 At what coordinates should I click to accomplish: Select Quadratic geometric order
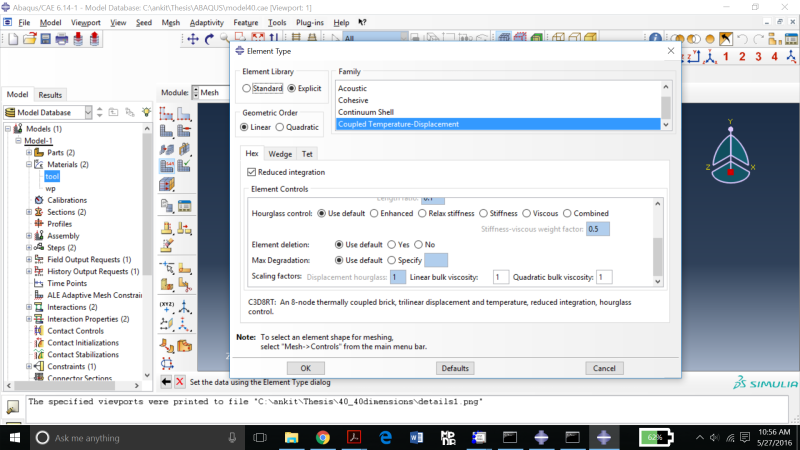pyautogui.click(x=280, y=127)
